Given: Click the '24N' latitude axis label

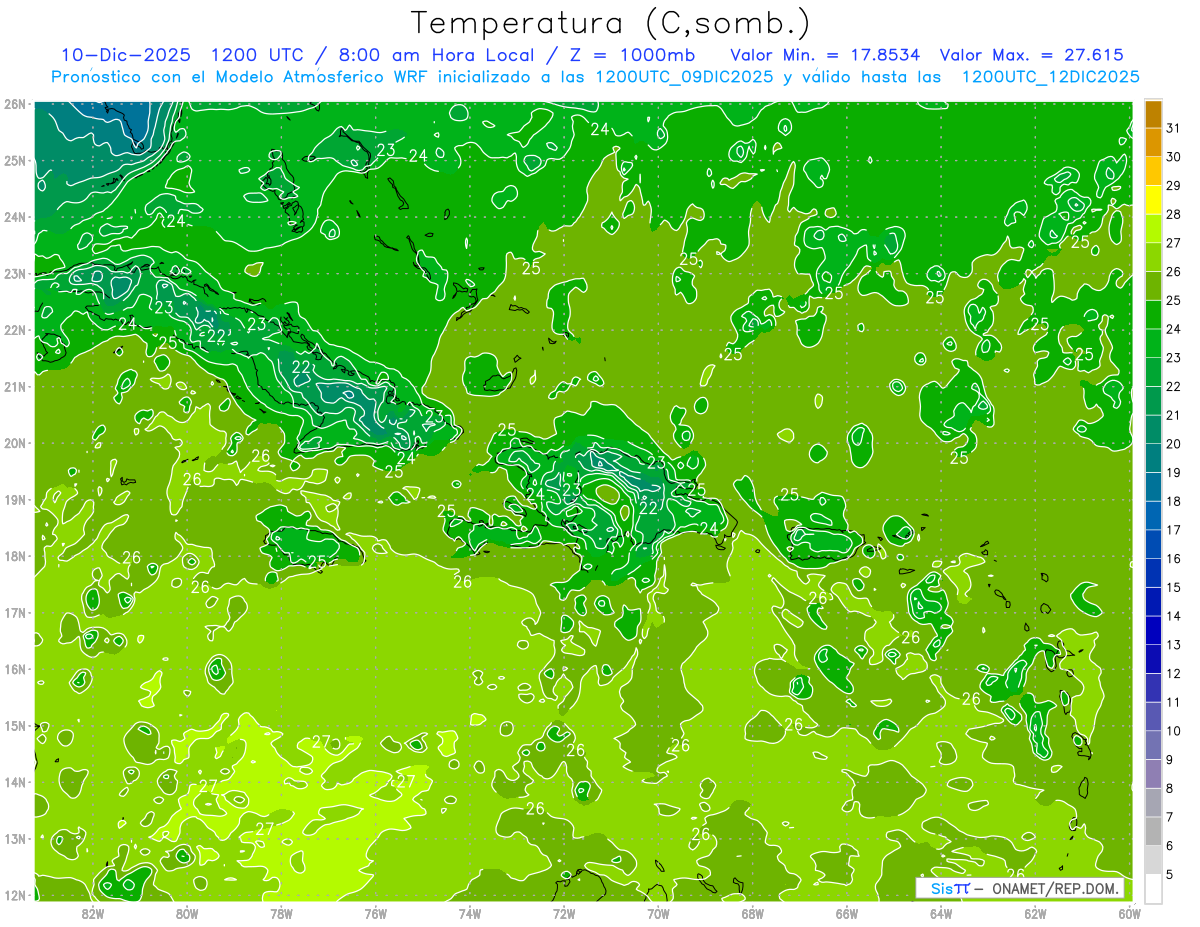Looking at the screenshot, I should click(15, 217).
